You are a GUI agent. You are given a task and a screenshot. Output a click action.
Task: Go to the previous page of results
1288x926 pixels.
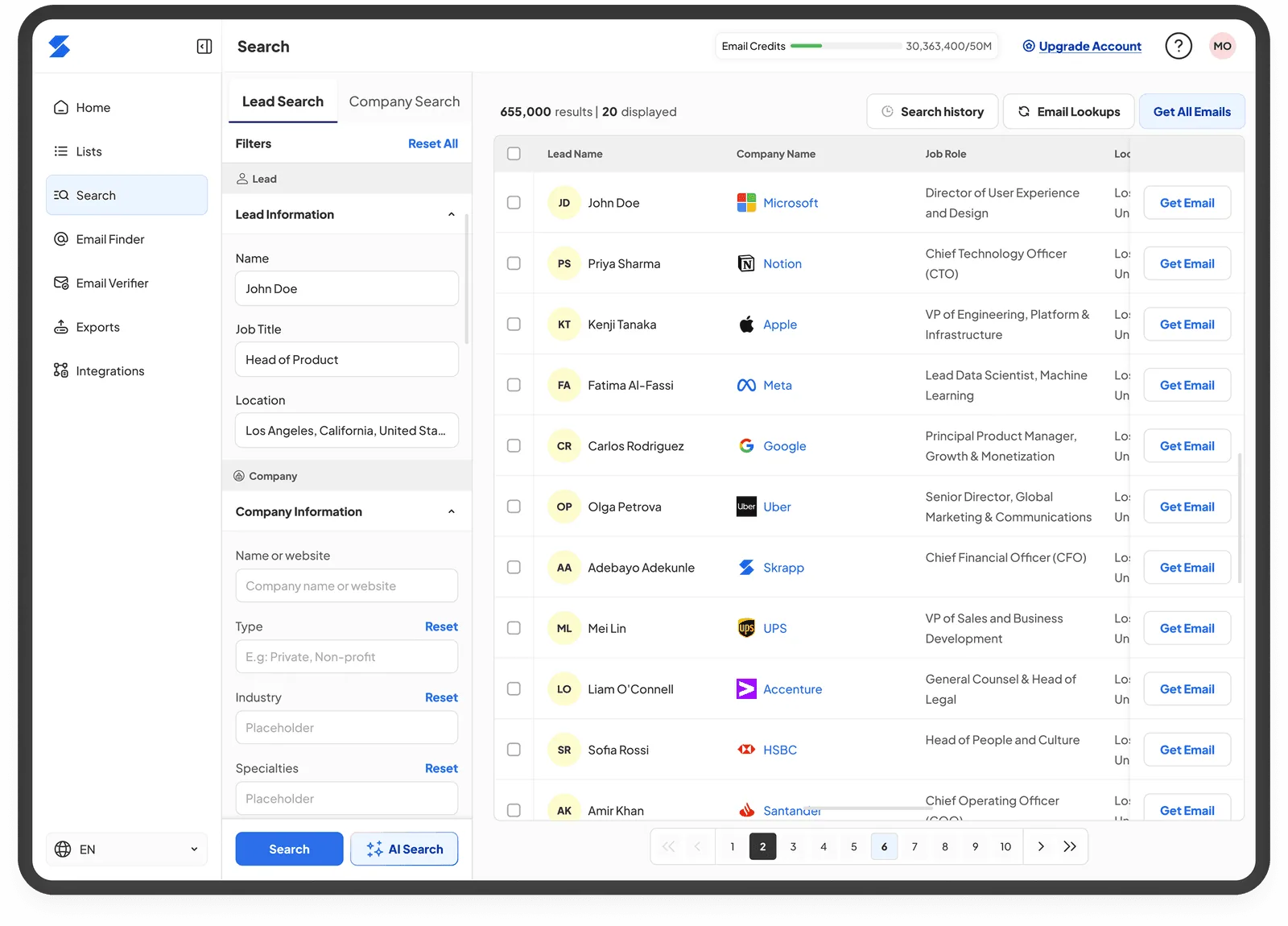698,846
